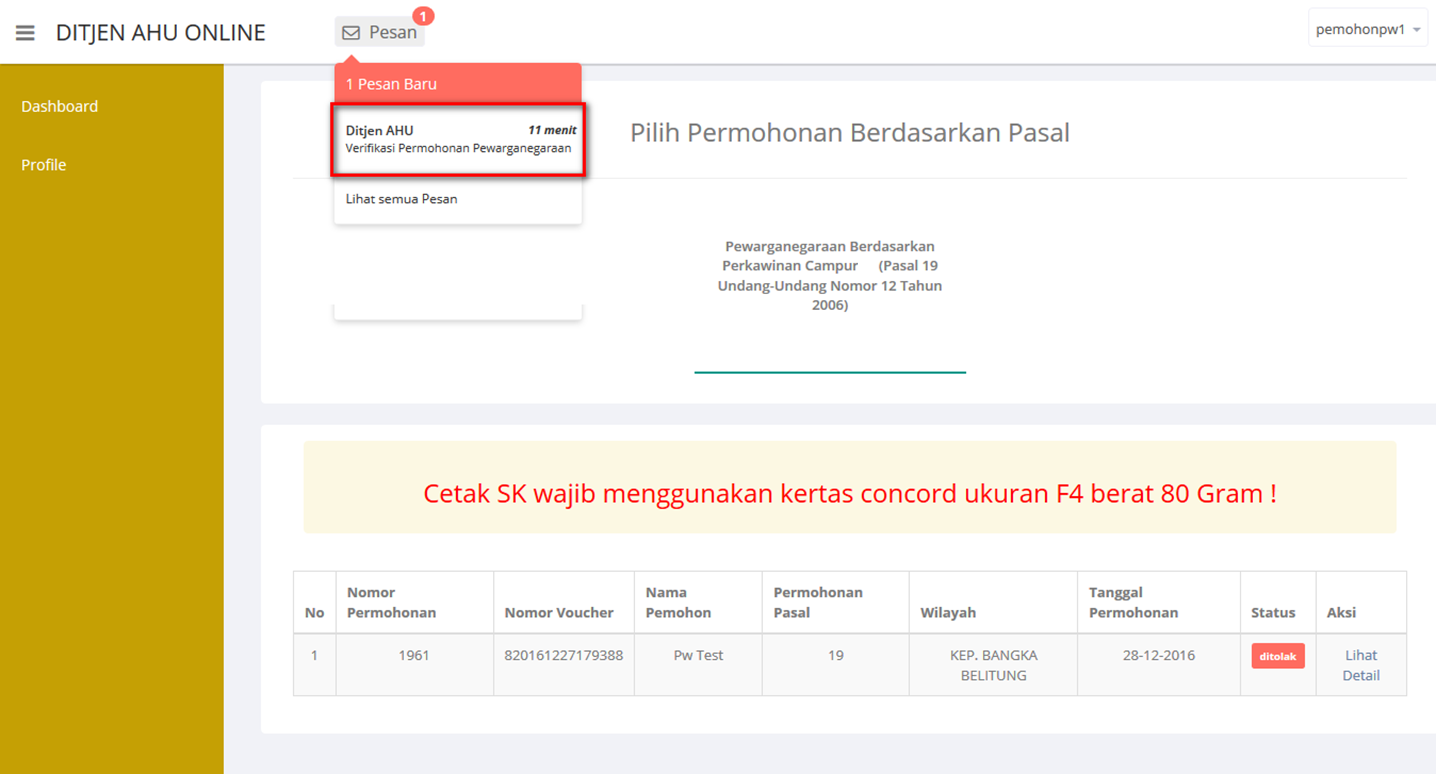Click the Wilayah column header

948,612
